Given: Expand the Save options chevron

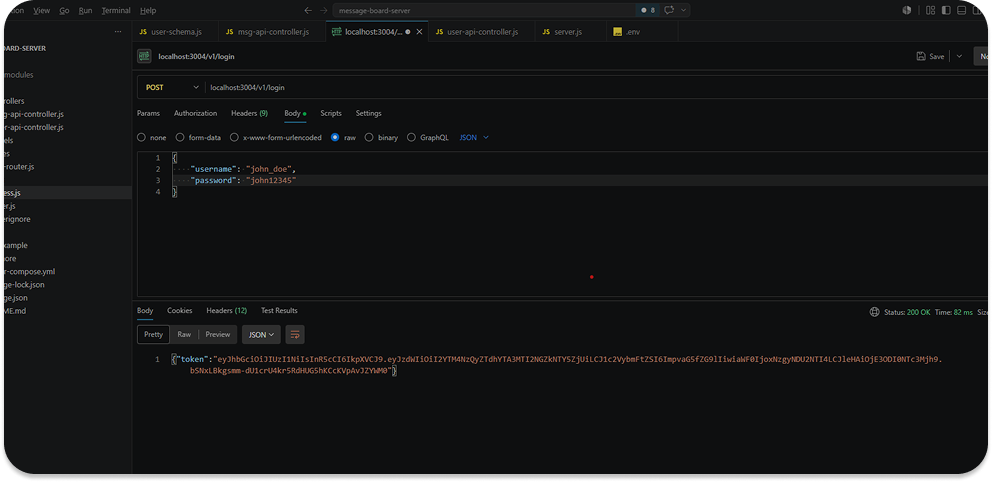Looking at the screenshot, I should tap(959, 56).
